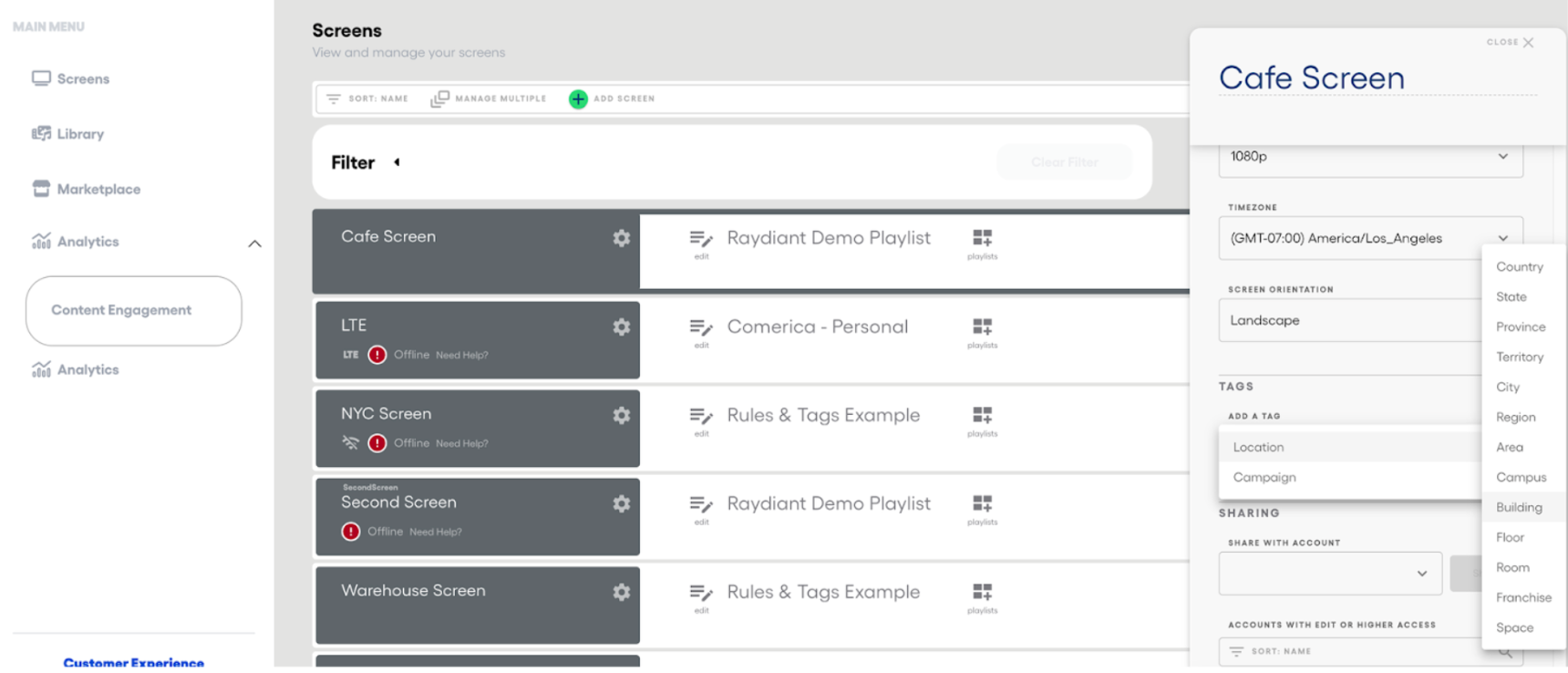Screen dimensions: 1568x673
Task: Click red offline alert on Second Screen
Action: pos(351,532)
